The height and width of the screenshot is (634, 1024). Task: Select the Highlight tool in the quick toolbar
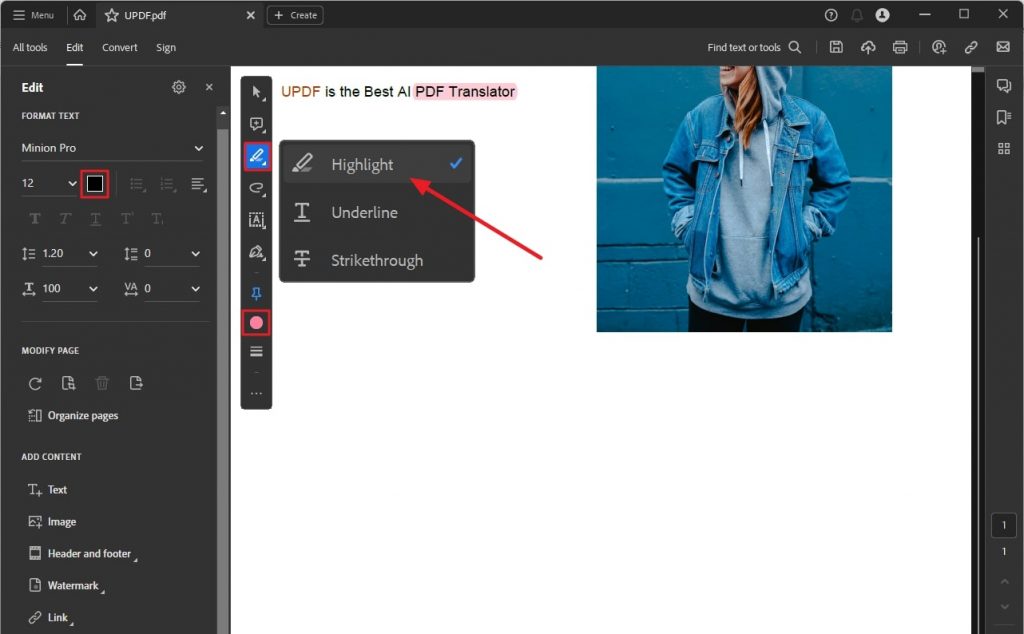pyautogui.click(x=256, y=156)
